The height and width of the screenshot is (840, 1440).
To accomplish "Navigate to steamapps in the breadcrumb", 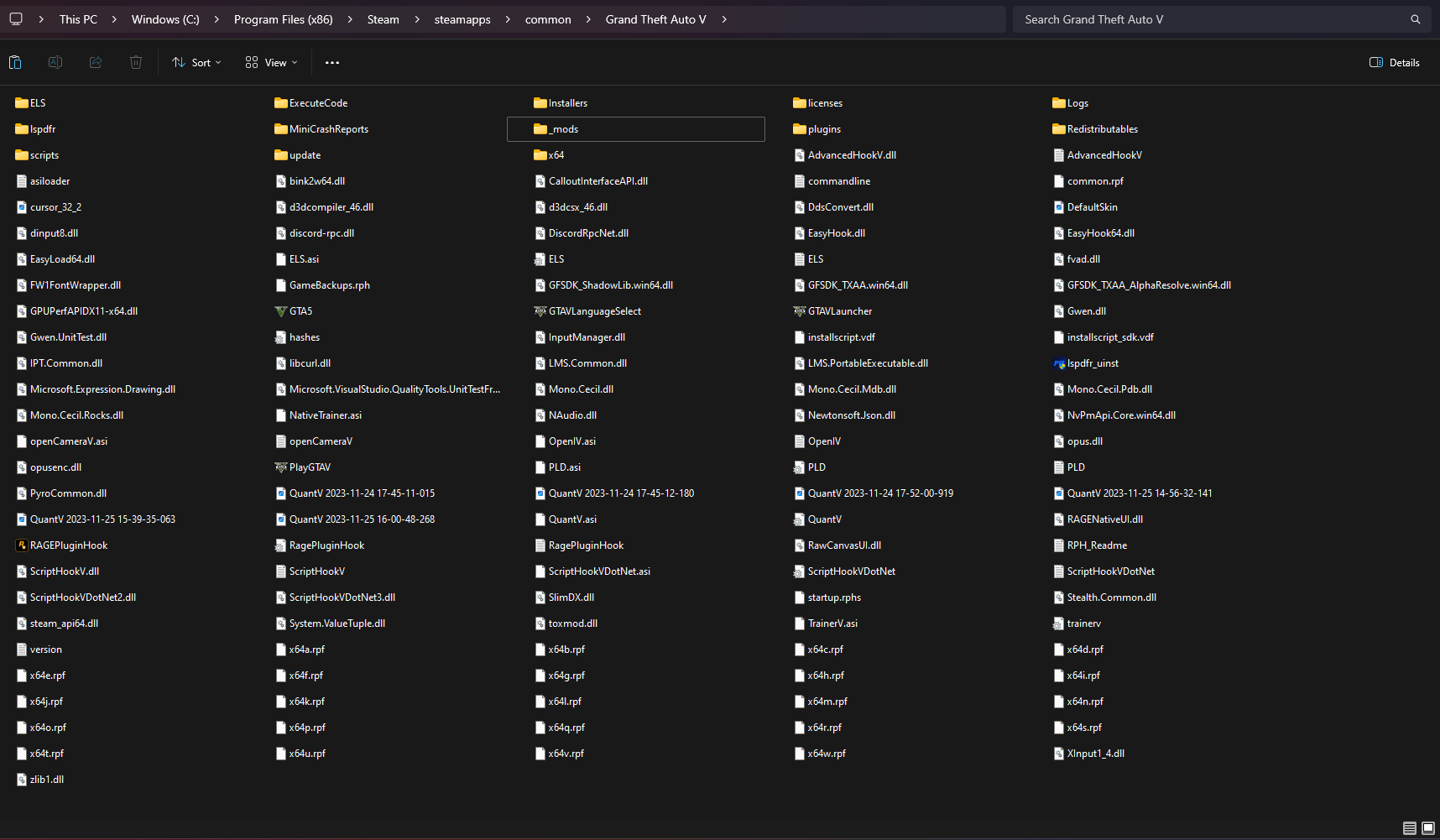I will pos(462,19).
